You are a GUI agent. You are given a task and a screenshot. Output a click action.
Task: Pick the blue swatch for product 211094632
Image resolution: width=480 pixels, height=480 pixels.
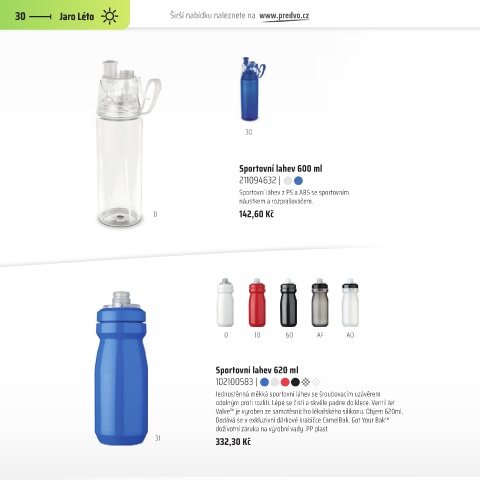(x=298, y=181)
